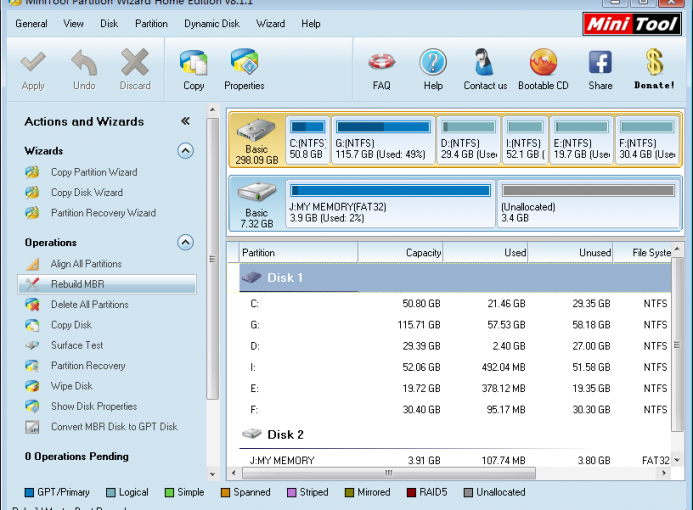Image resolution: width=693 pixels, height=510 pixels.
Task: Click the MiniTool logo
Action: pos(632,24)
